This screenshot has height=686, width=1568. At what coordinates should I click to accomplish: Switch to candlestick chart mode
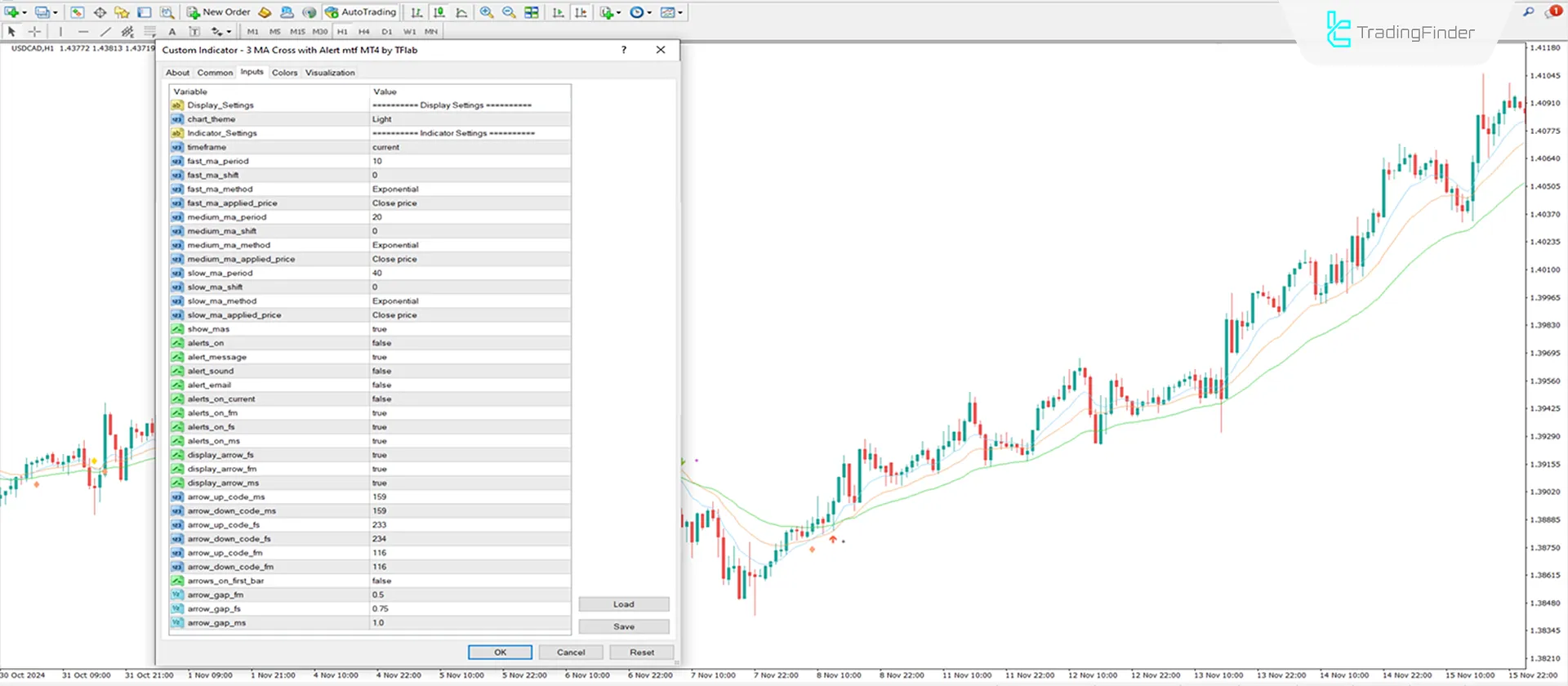(x=439, y=12)
